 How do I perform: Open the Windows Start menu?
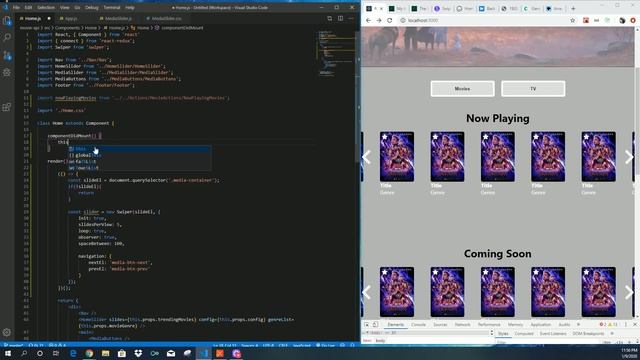pyautogui.click(x=7, y=353)
